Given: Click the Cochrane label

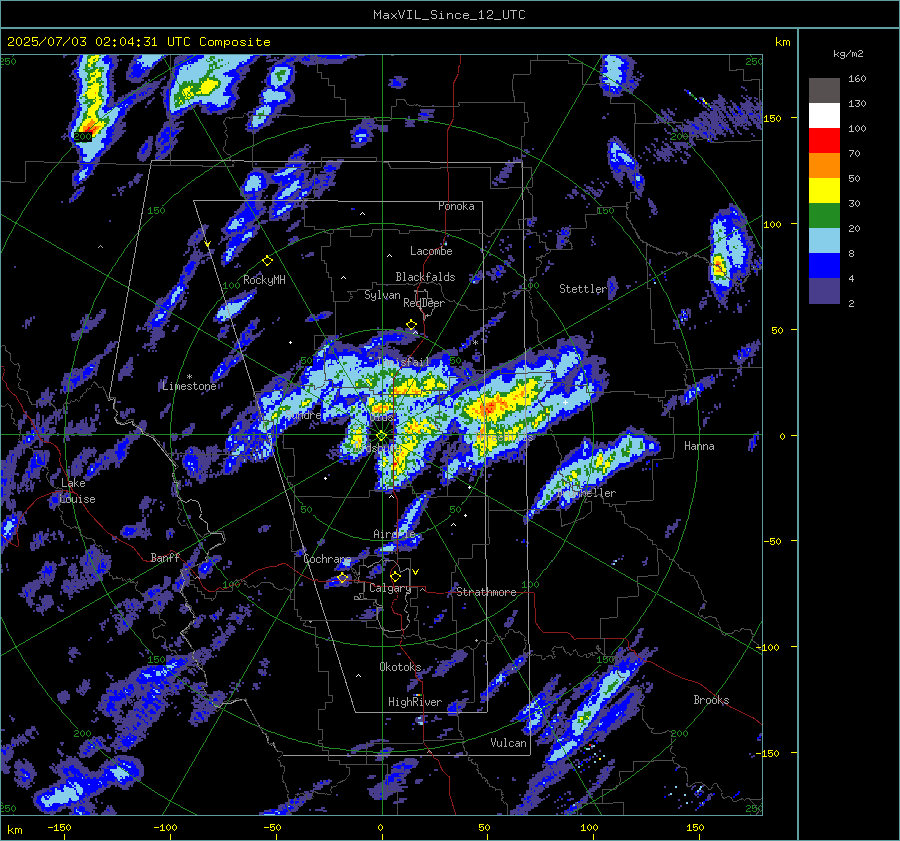Looking at the screenshot, I should (x=327, y=559).
